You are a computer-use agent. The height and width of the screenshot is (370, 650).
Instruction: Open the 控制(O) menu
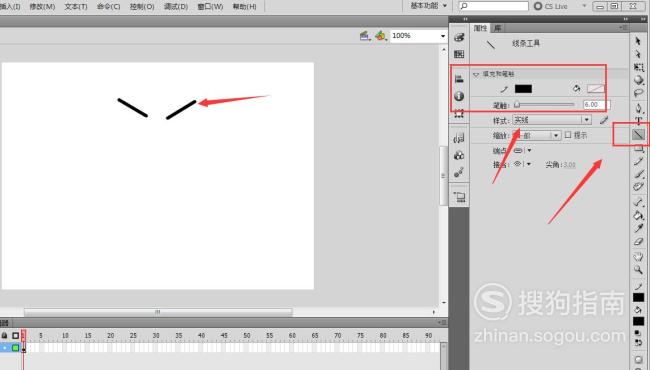(x=142, y=7)
